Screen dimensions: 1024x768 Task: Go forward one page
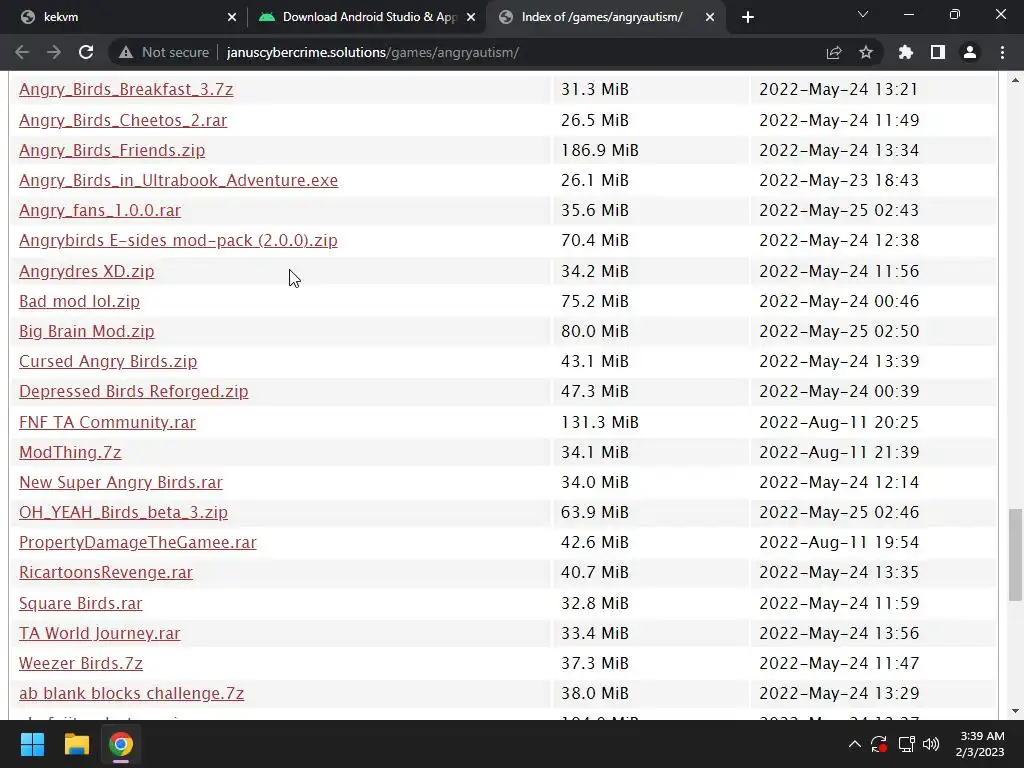pyautogui.click(x=54, y=52)
